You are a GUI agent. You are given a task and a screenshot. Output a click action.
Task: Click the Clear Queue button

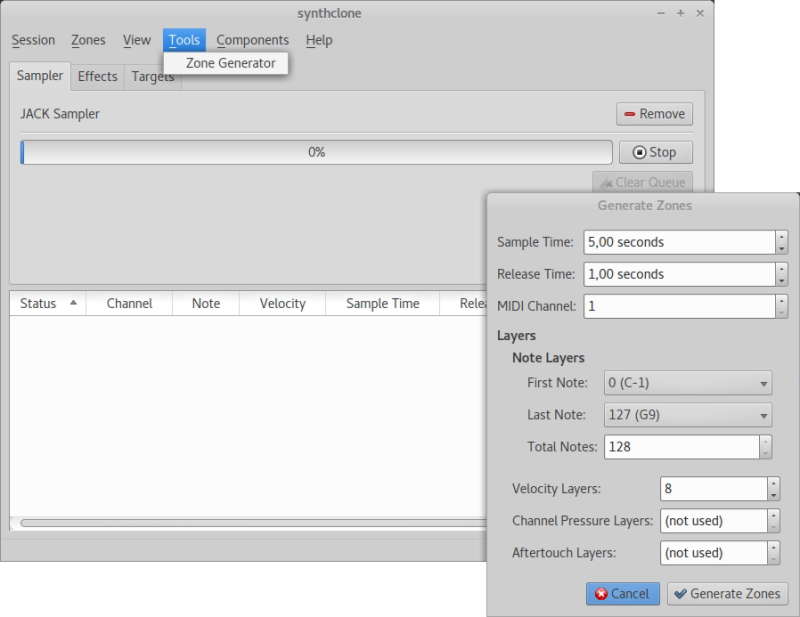pos(642,182)
